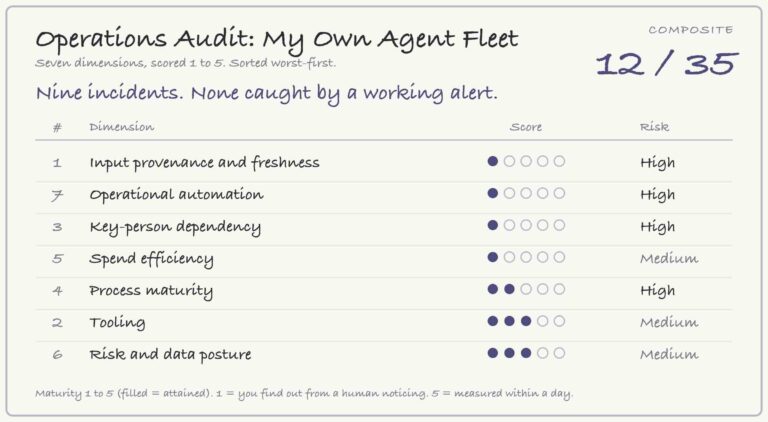Click the fourth empty dot for Risk and data posture

click(543, 353)
